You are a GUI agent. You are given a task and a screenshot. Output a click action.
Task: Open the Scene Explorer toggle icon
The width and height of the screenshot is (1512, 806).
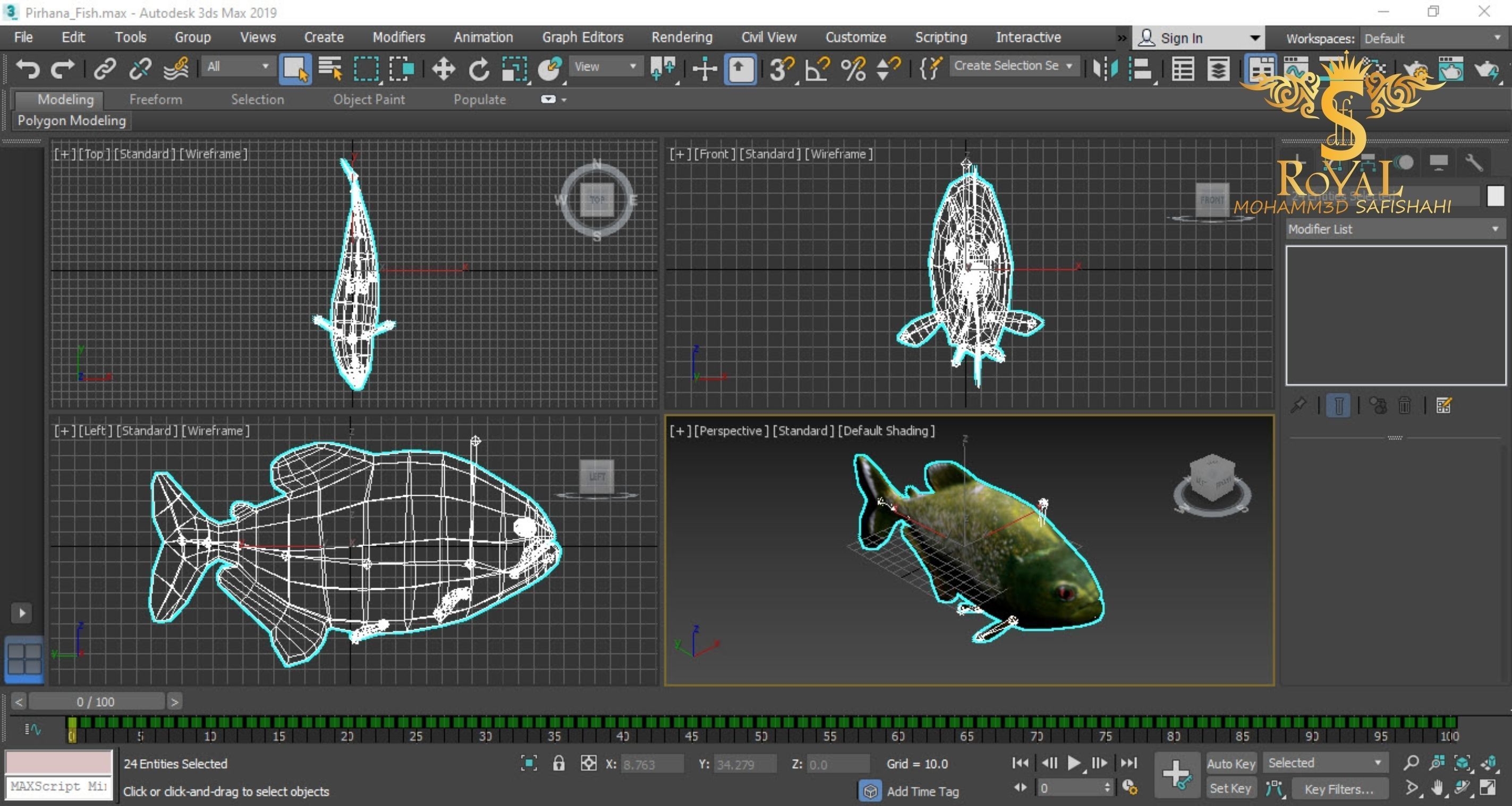click(x=1183, y=69)
